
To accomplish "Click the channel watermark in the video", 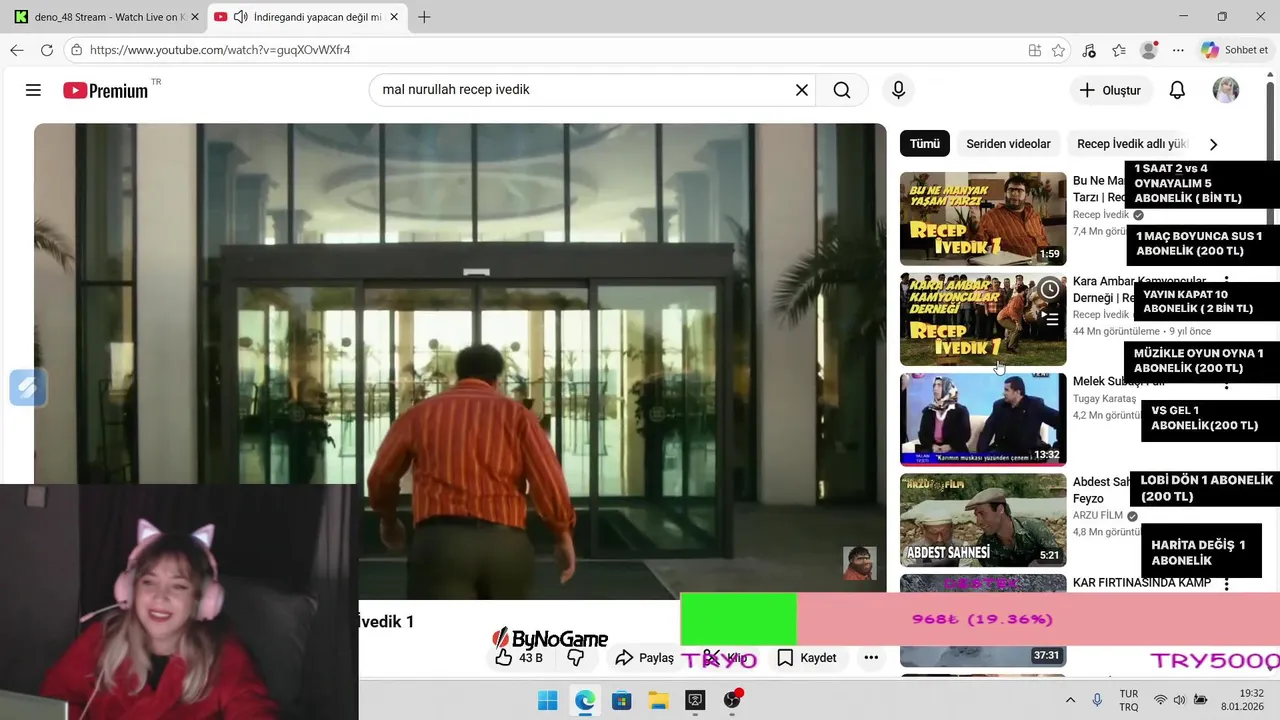I will click(860, 563).
